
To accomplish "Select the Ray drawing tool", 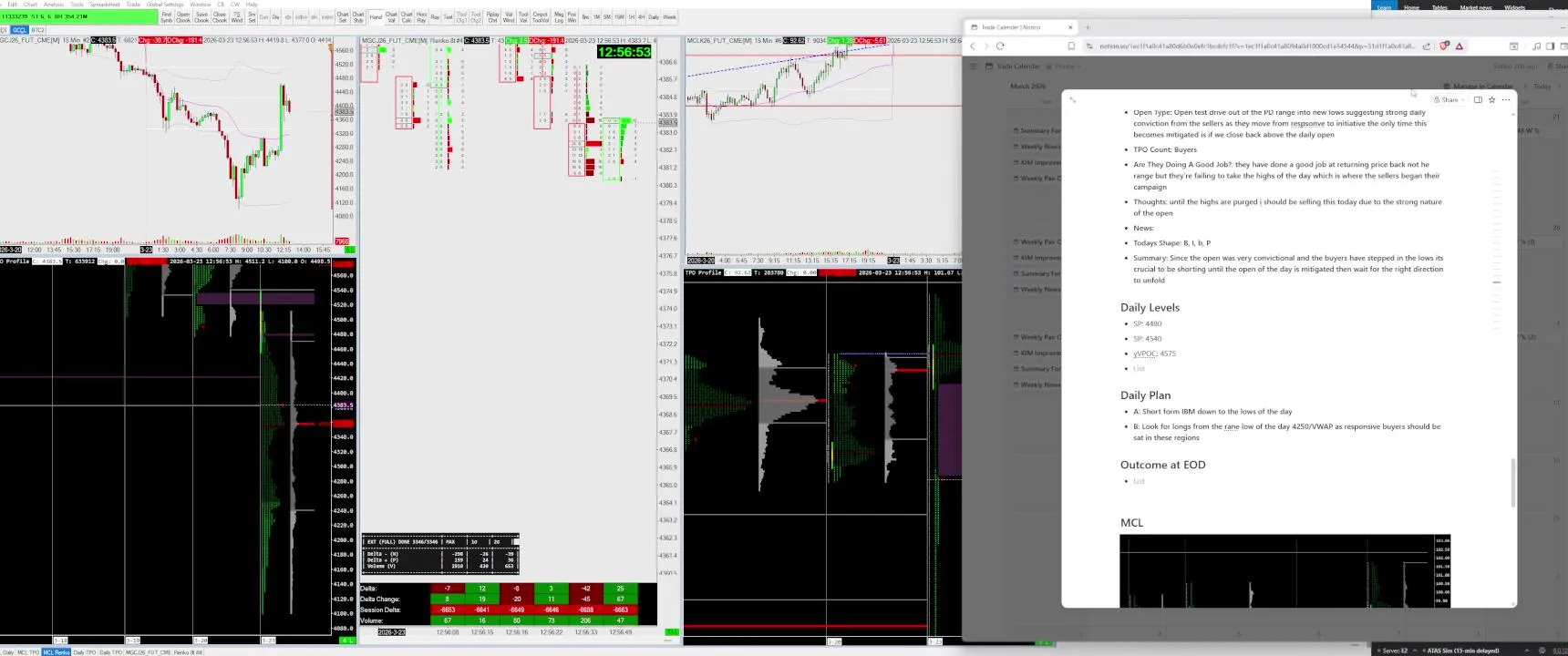I will 435,17.
